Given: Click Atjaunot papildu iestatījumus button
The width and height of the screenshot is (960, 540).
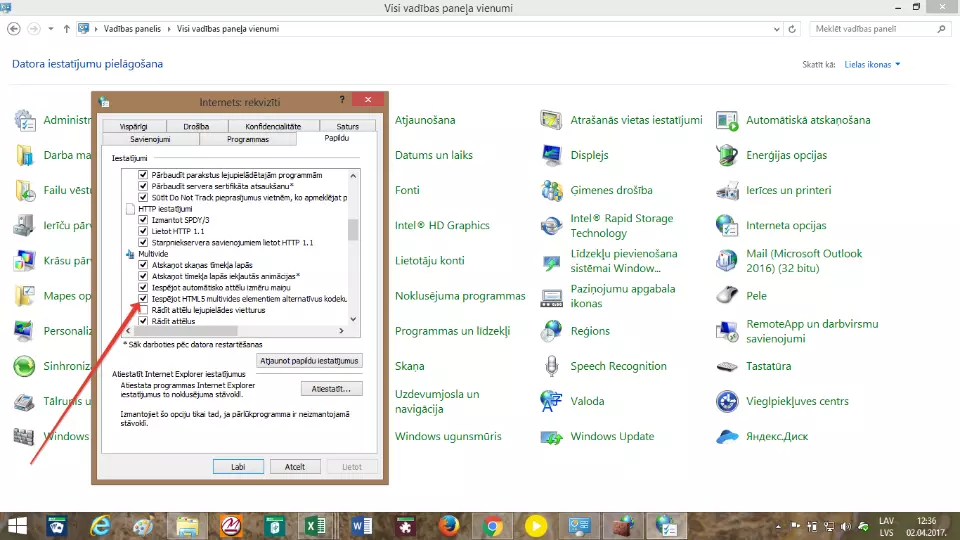Looking at the screenshot, I should click(x=309, y=361).
